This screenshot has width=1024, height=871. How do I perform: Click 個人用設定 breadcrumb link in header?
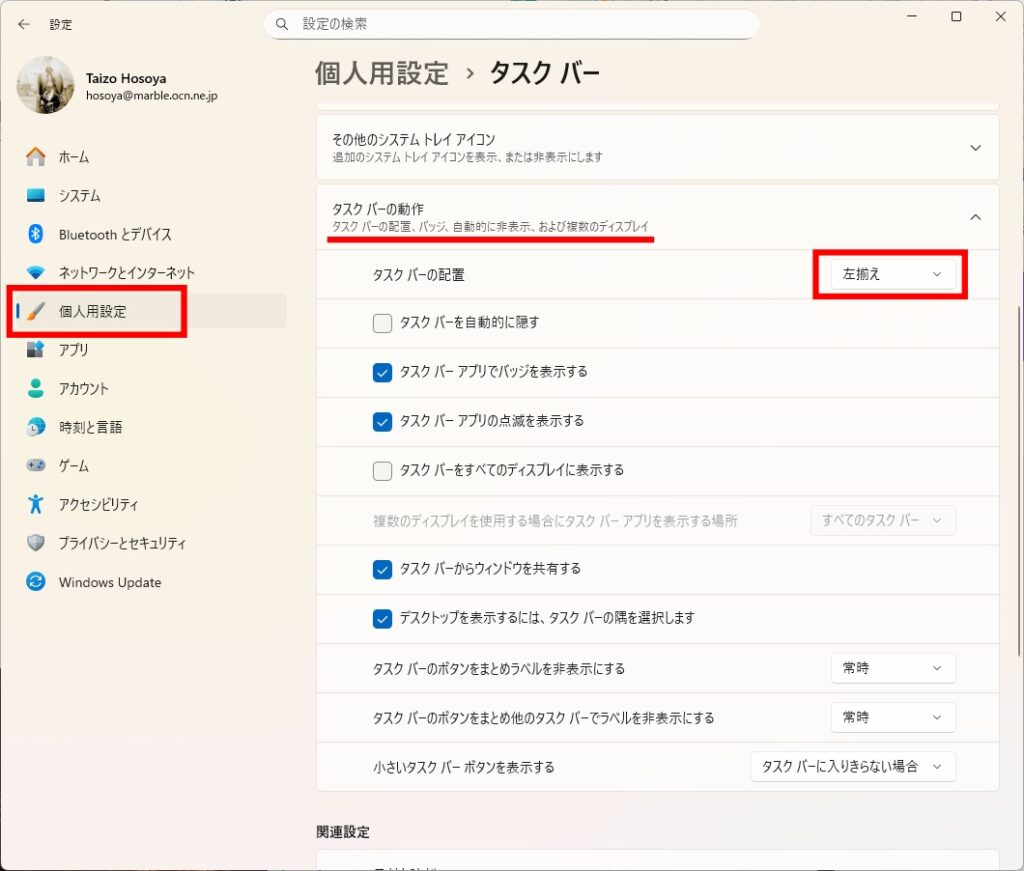381,73
